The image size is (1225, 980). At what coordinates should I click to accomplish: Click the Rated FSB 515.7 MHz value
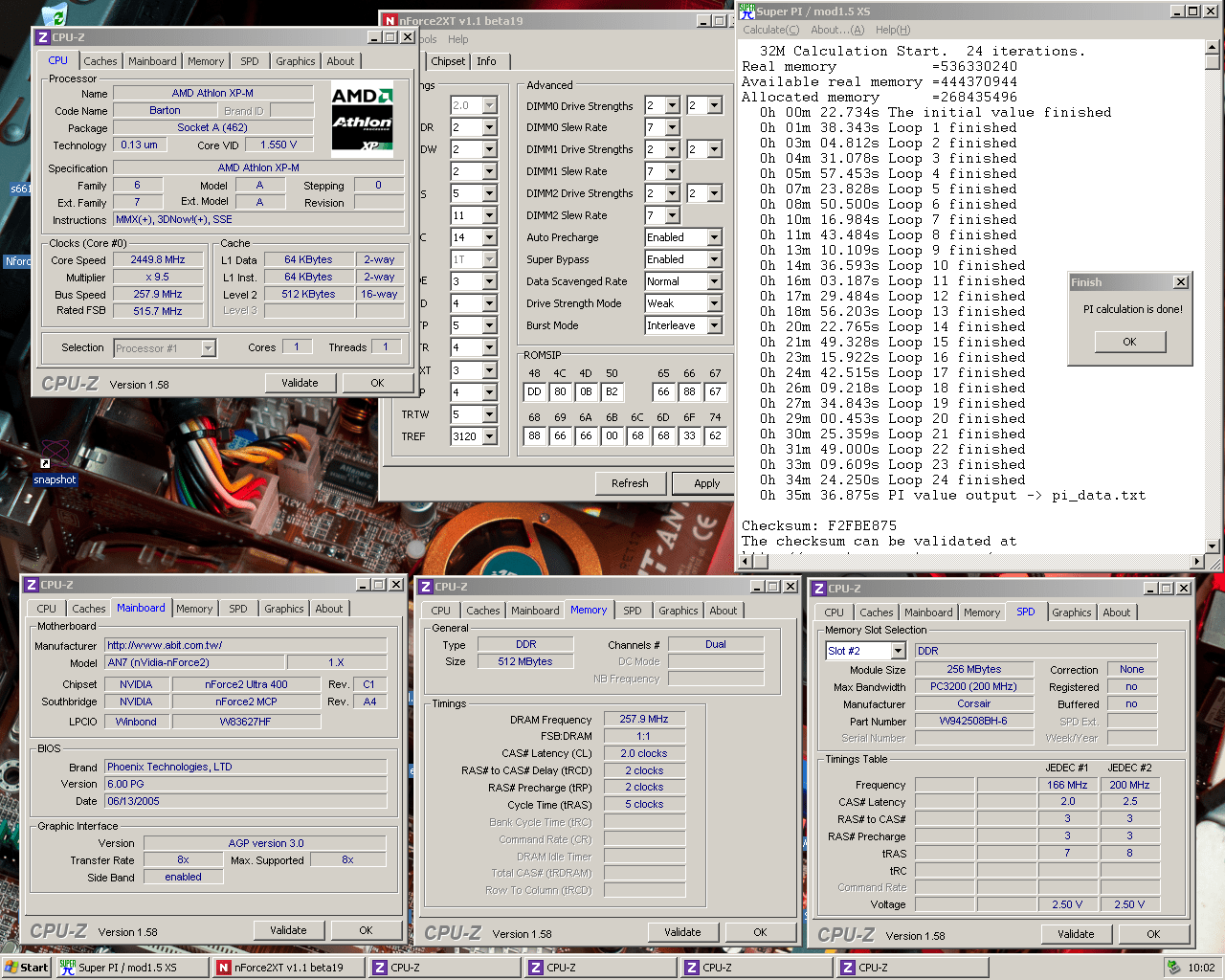158,311
